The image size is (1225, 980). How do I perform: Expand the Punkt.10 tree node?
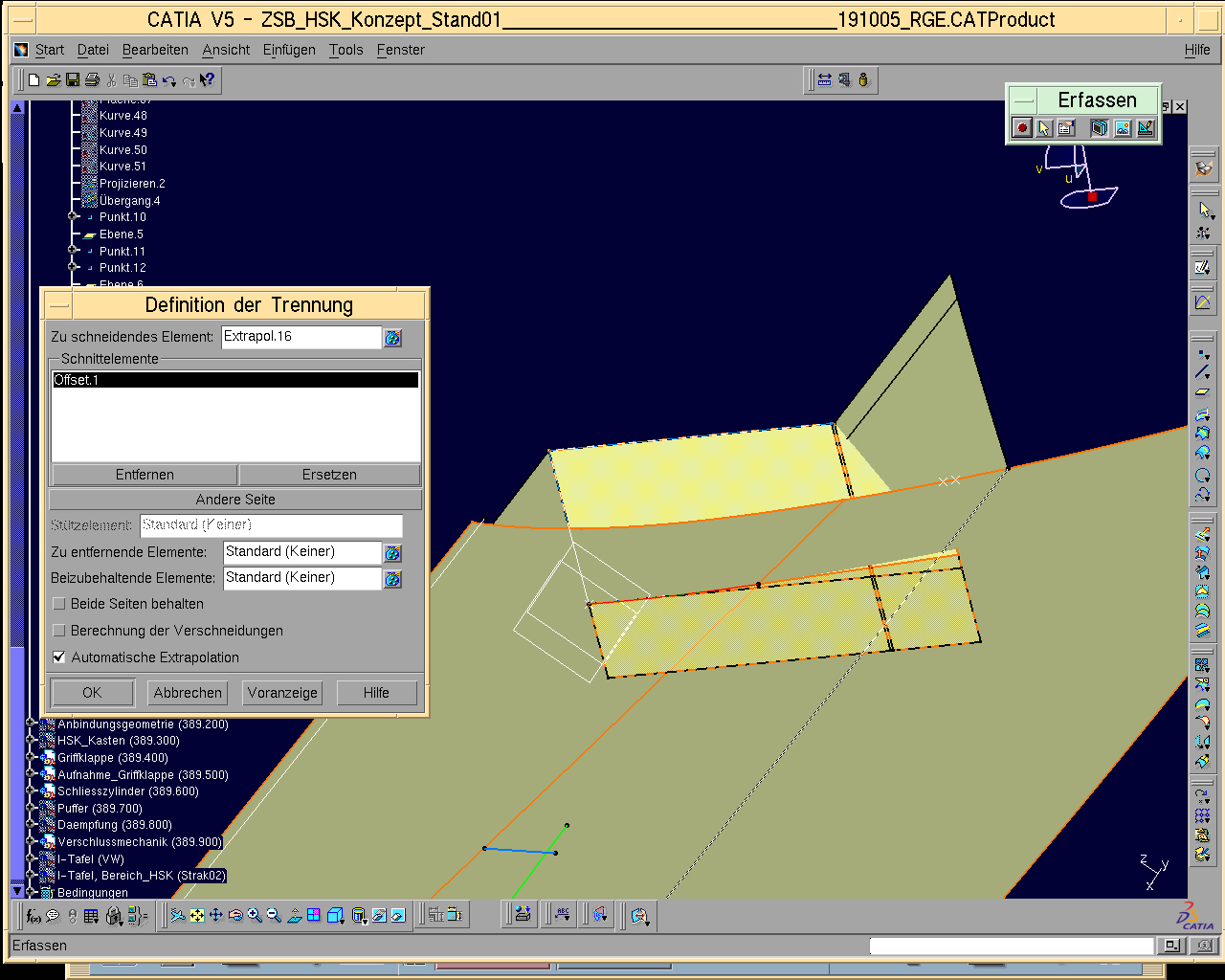coord(73,217)
